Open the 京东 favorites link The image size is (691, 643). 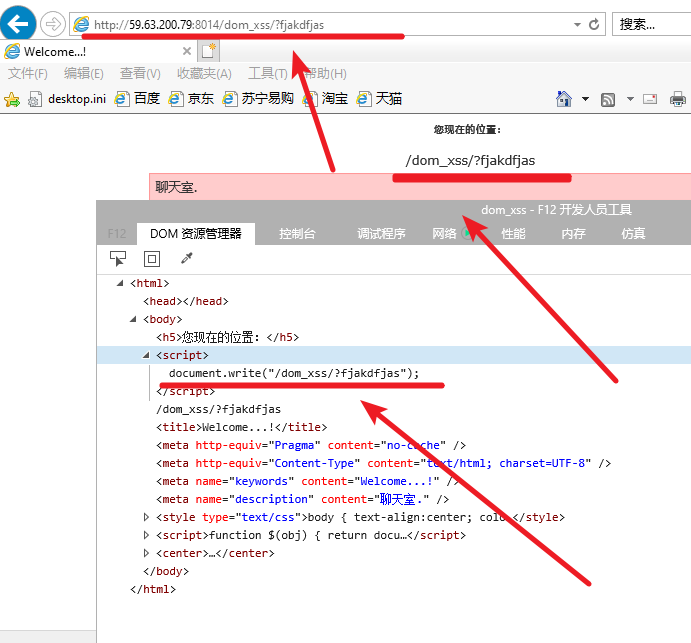(191, 99)
